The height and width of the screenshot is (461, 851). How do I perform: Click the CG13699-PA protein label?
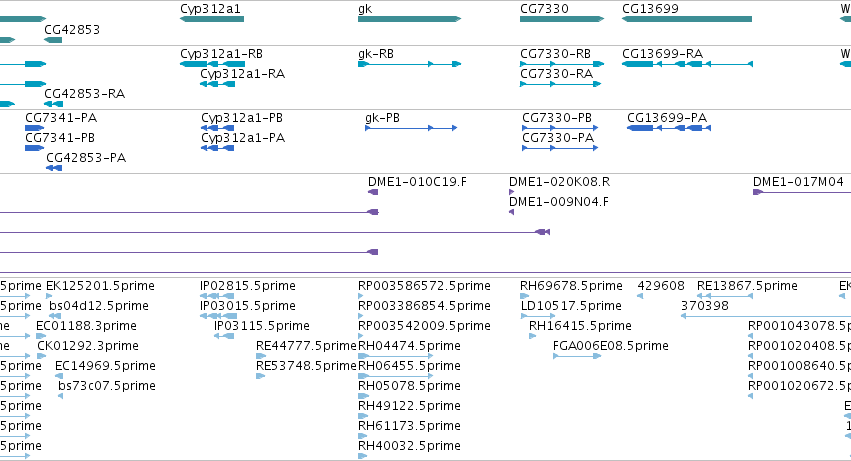[666, 118]
